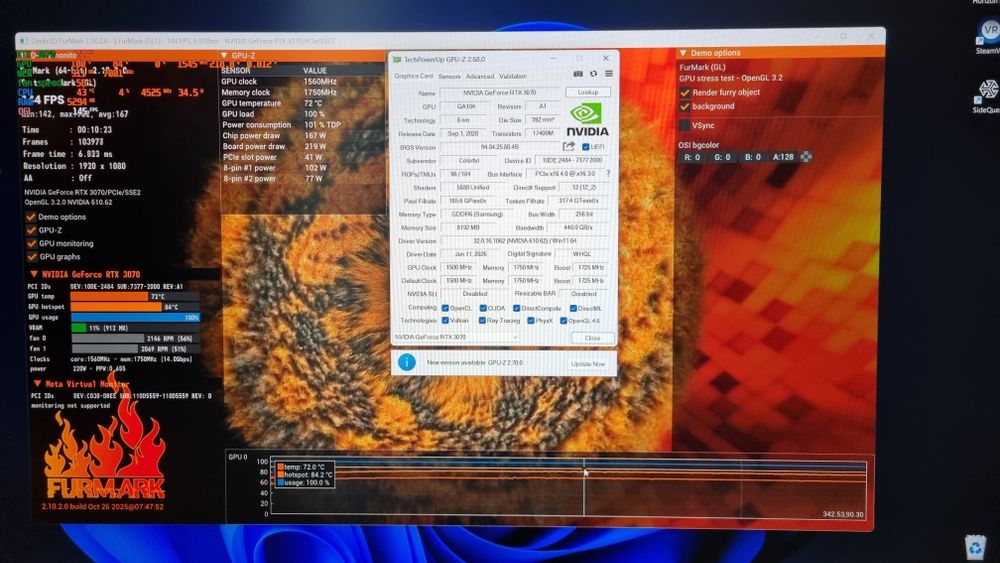Click the GPU temp orange bar
1000x563 pixels.
(x=109, y=296)
